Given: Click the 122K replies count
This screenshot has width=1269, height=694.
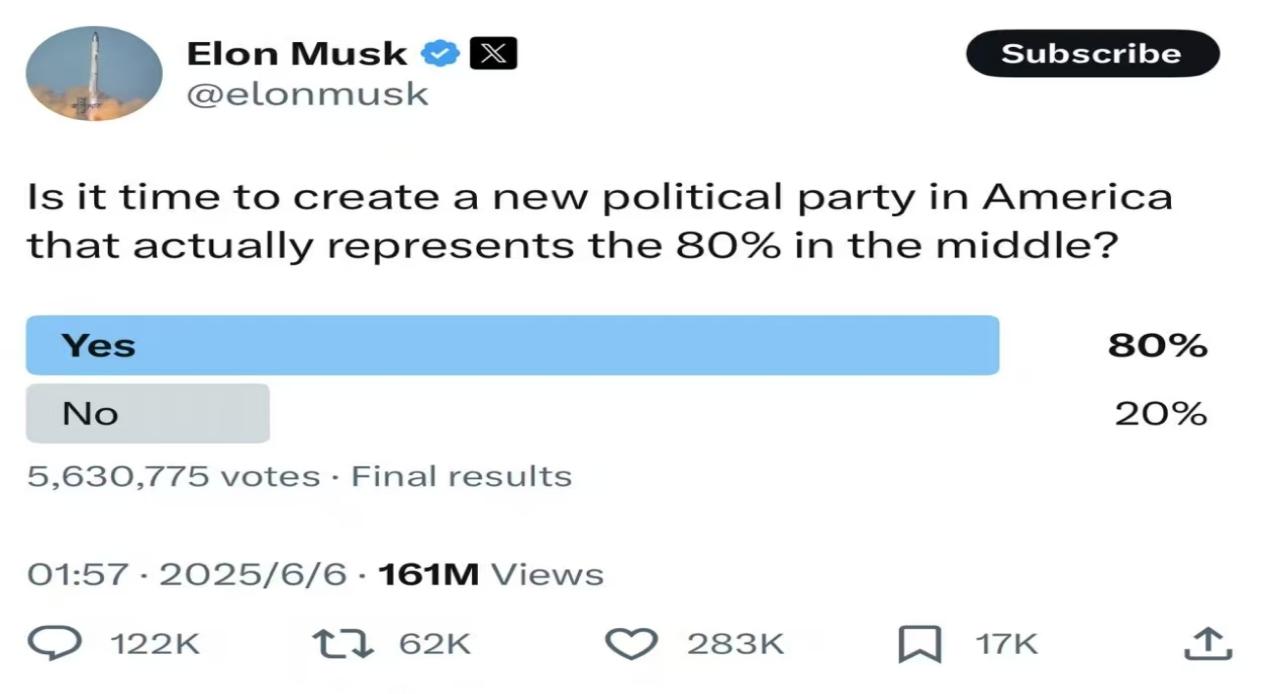Looking at the screenshot, I should tap(152, 644).
